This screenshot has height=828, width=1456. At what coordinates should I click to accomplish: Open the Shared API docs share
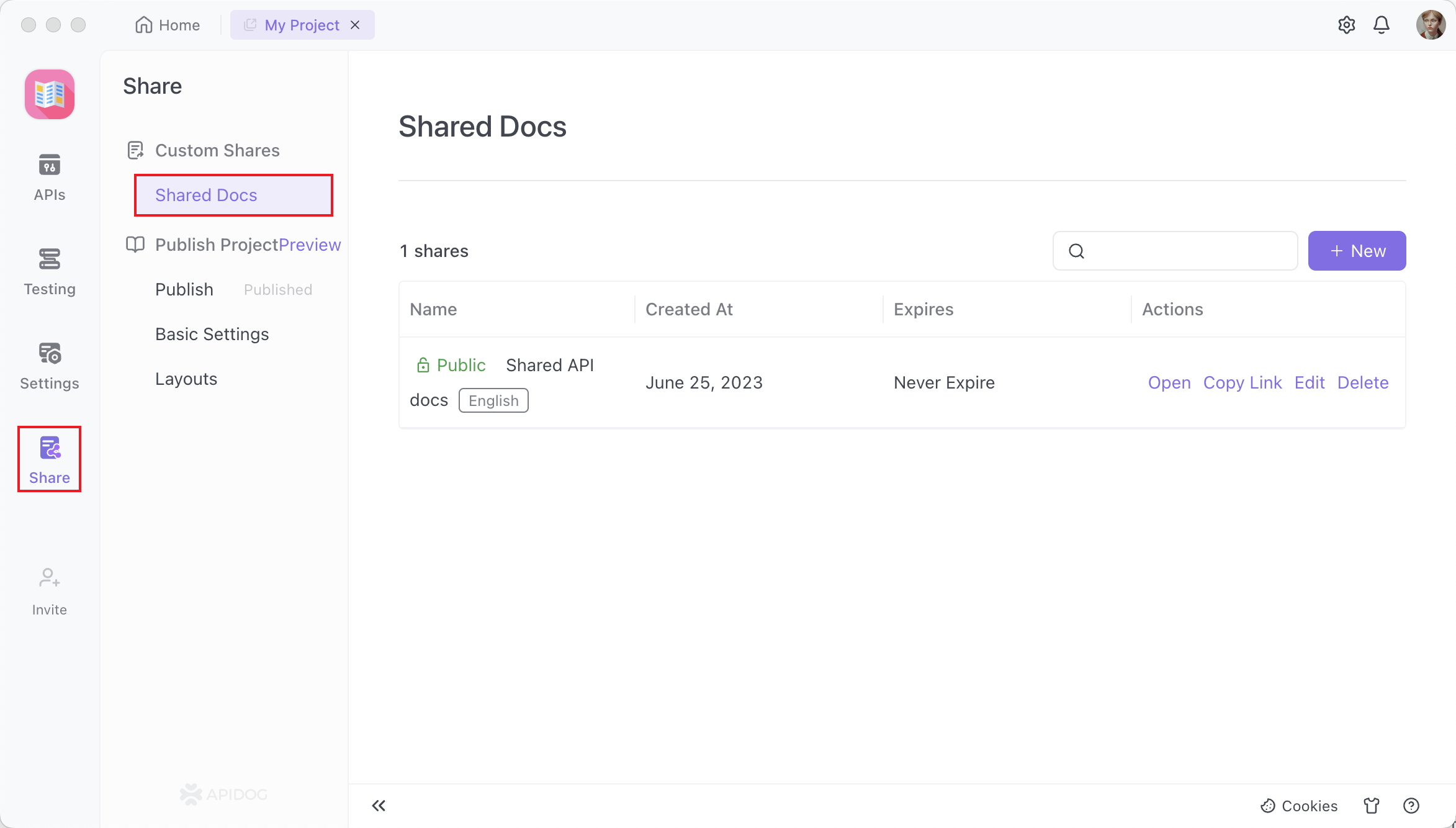pos(1169,382)
